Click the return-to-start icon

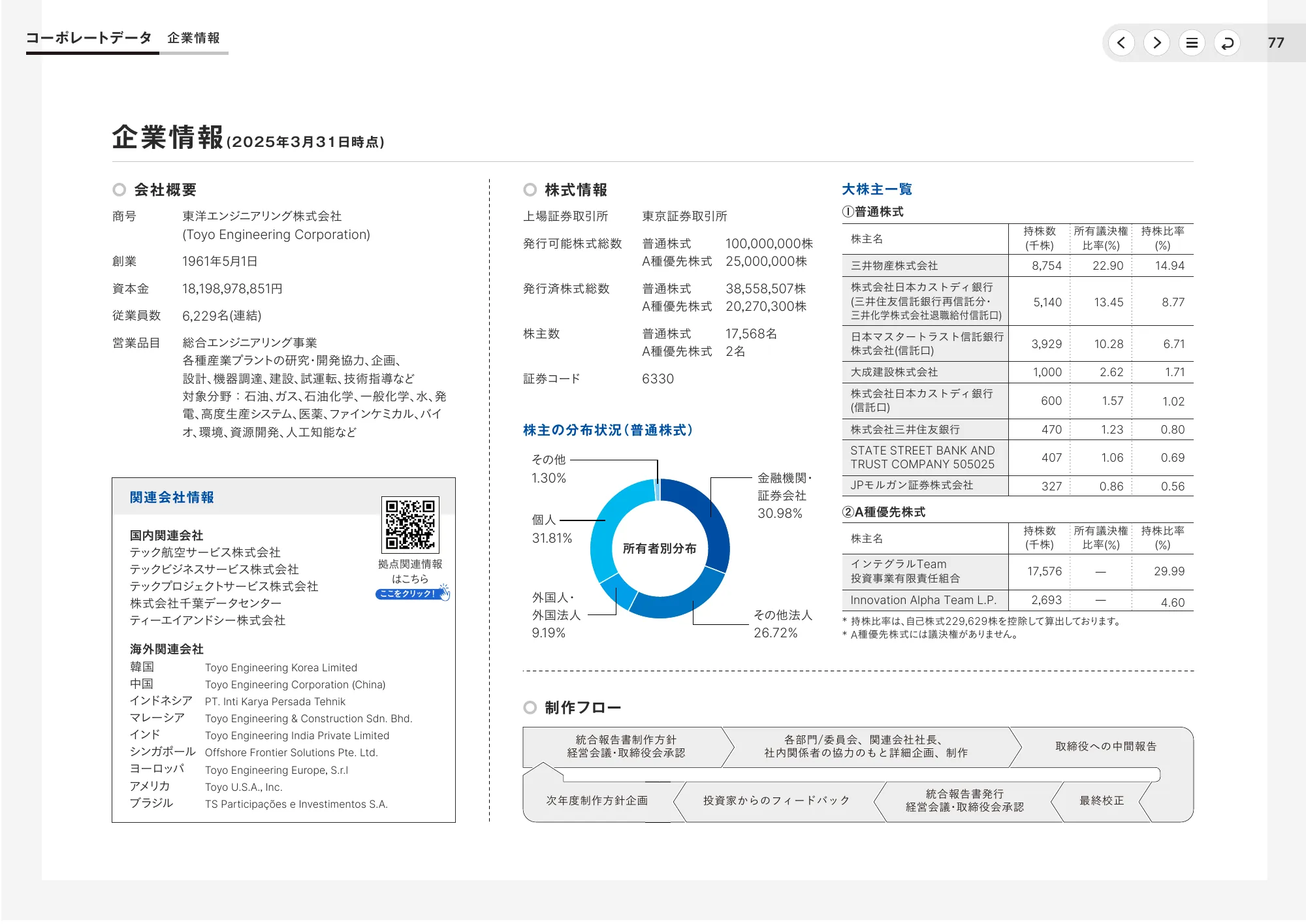[x=1227, y=42]
